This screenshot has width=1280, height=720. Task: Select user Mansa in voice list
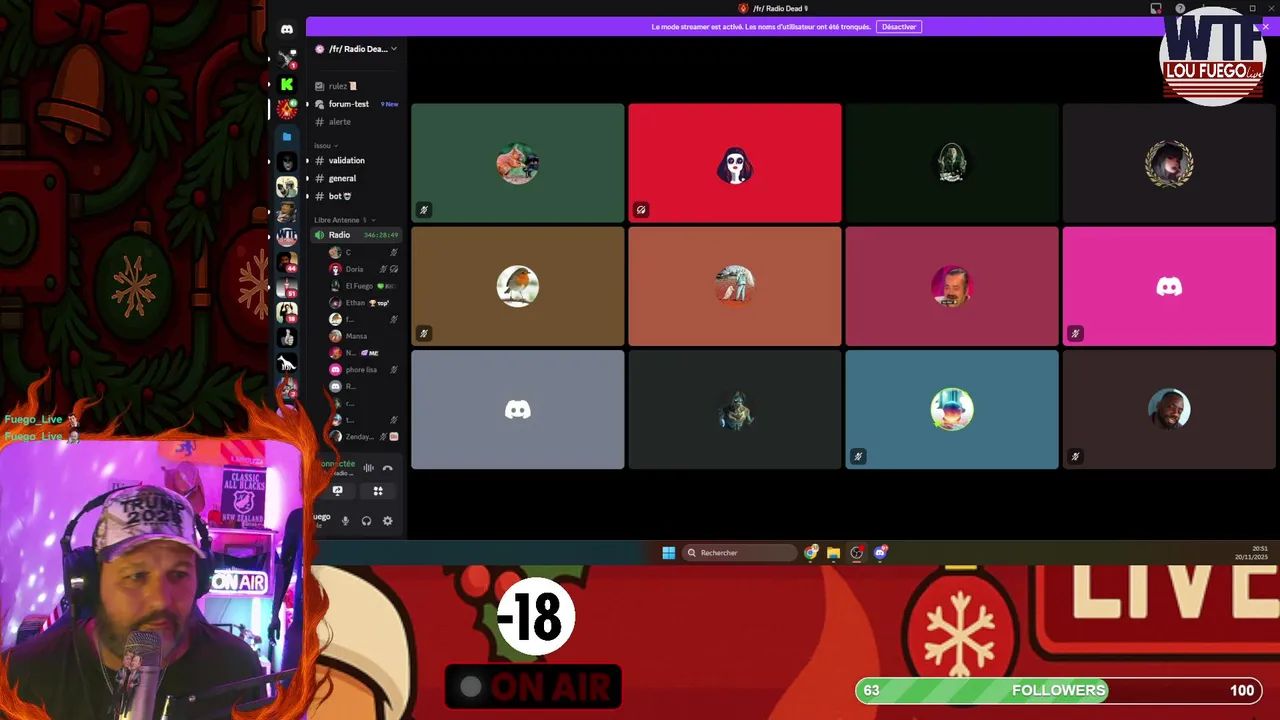(364, 336)
